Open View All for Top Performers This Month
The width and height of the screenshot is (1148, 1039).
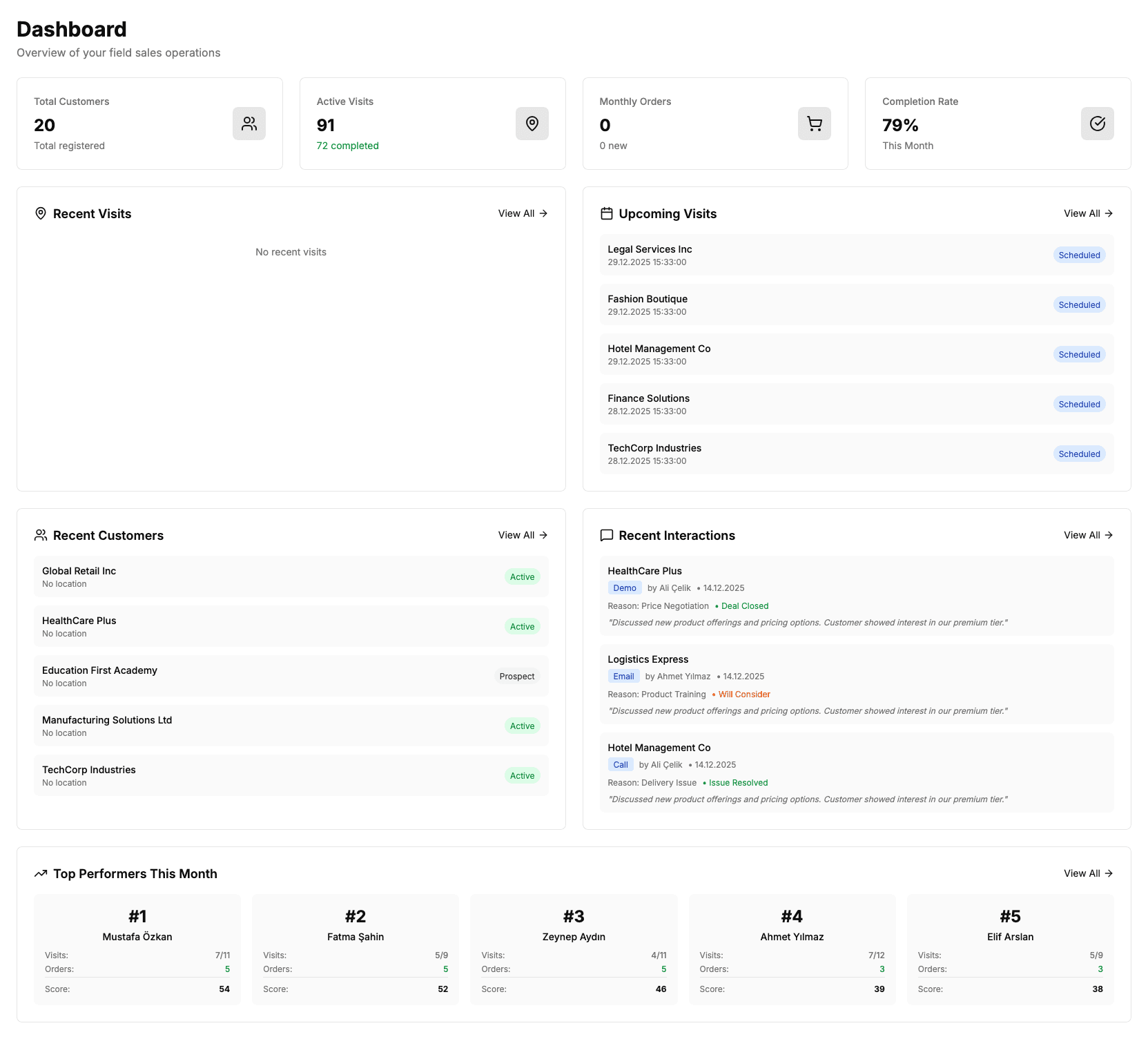pos(1088,873)
